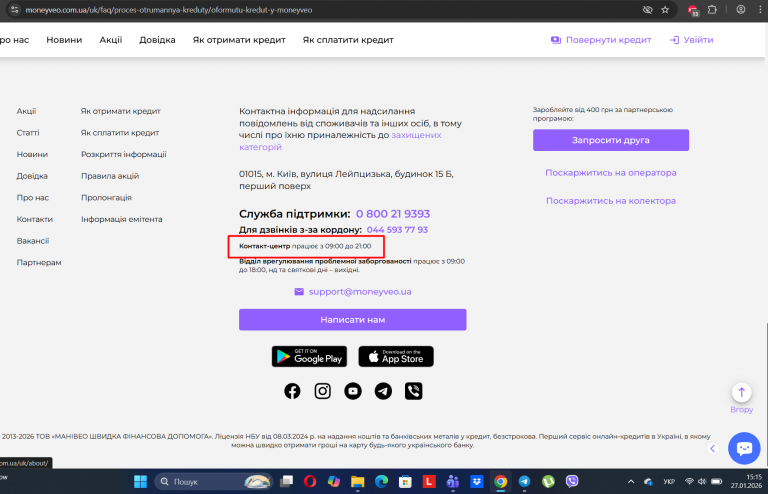The width and height of the screenshot is (768, 494).
Task: Open volume control in system tray
Action: [x=702, y=482]
